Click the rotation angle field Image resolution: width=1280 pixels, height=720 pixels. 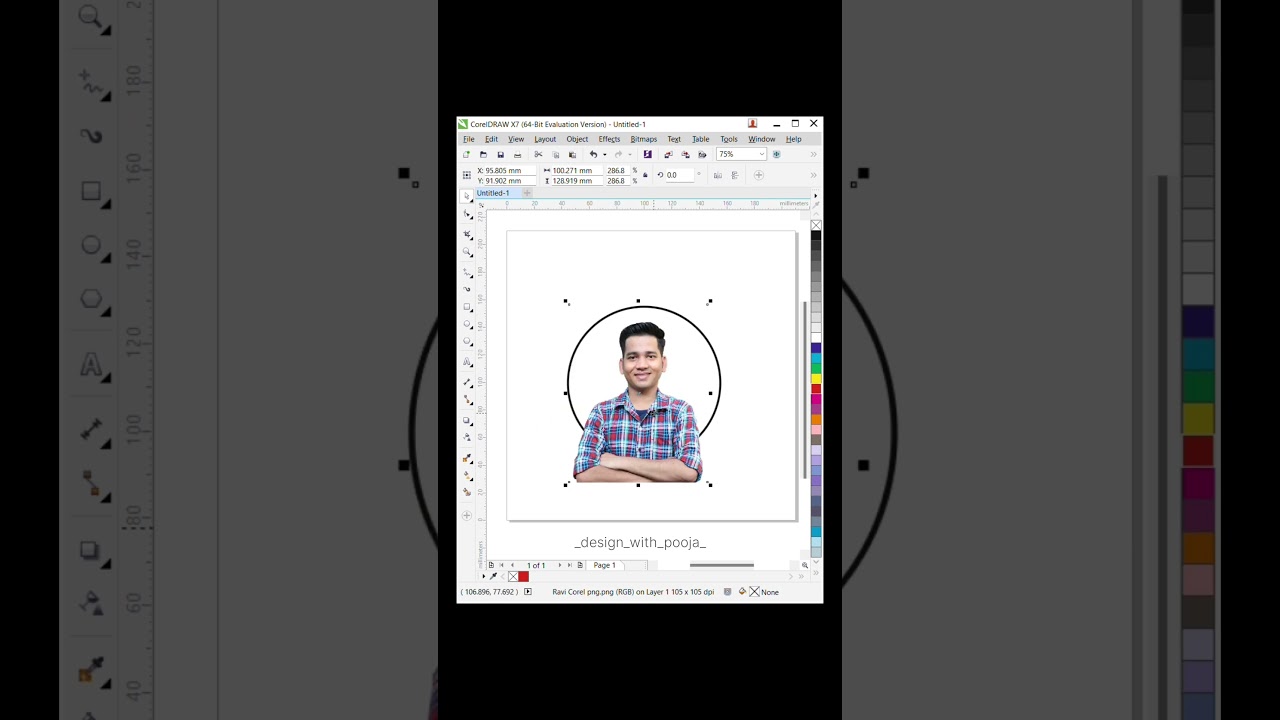[x=679, y=175]
